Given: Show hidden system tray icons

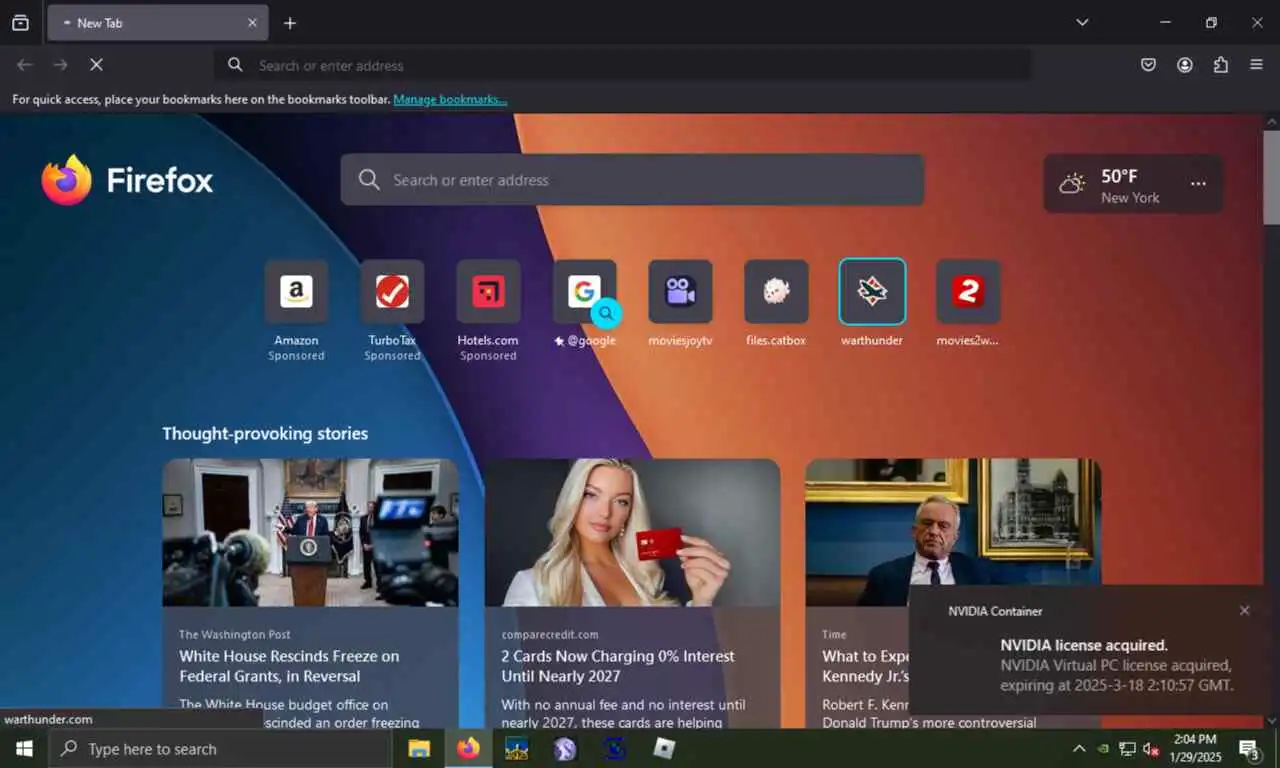Looking at the screenshot, I should coord(1079,748).
